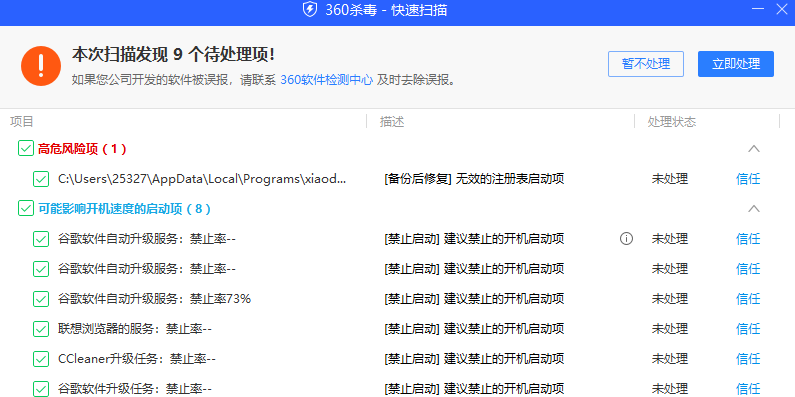This screenshot has width=795, height=397.
Task: Click the 360 shield logo in title bar
Action: 310,10
